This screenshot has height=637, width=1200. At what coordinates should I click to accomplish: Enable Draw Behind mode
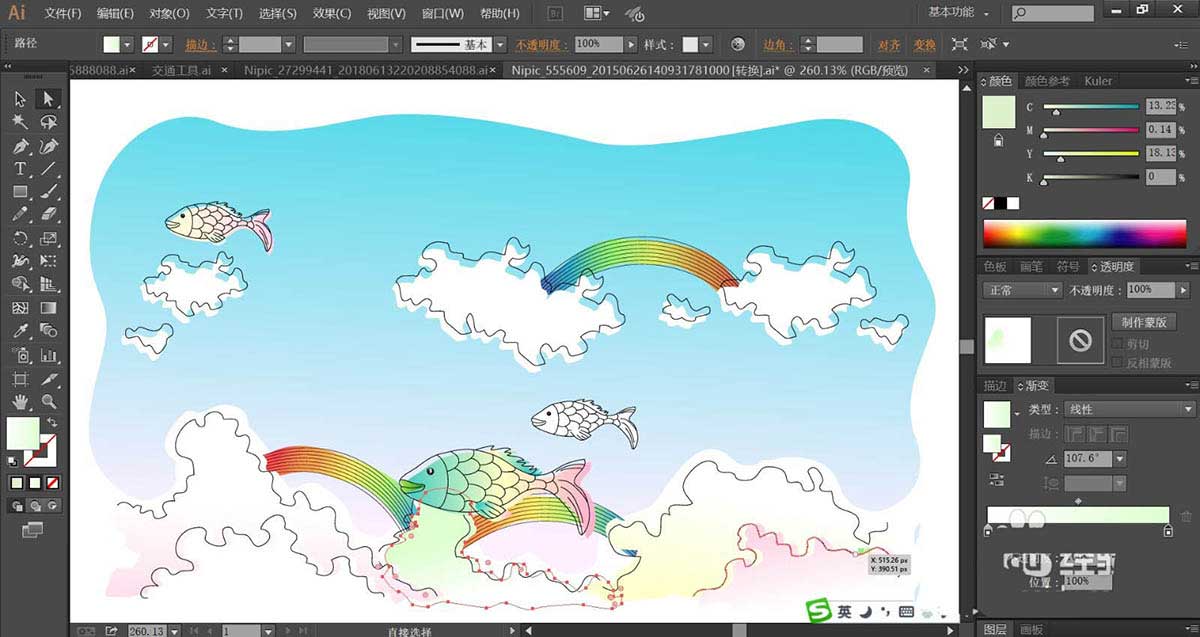click(34, 506)
